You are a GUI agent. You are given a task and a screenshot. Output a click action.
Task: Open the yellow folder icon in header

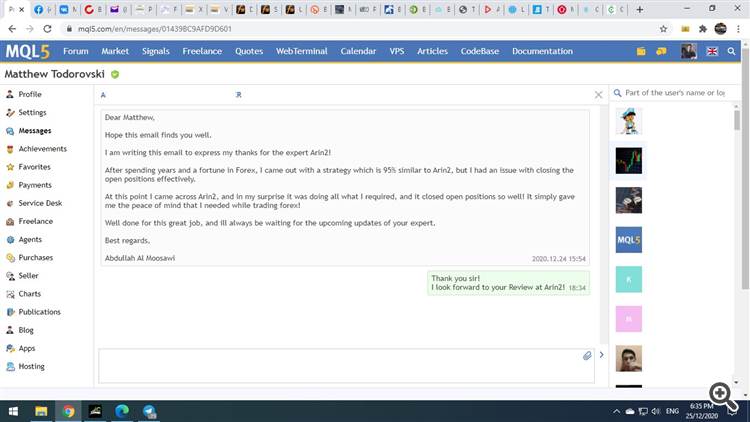pos(641,51)
